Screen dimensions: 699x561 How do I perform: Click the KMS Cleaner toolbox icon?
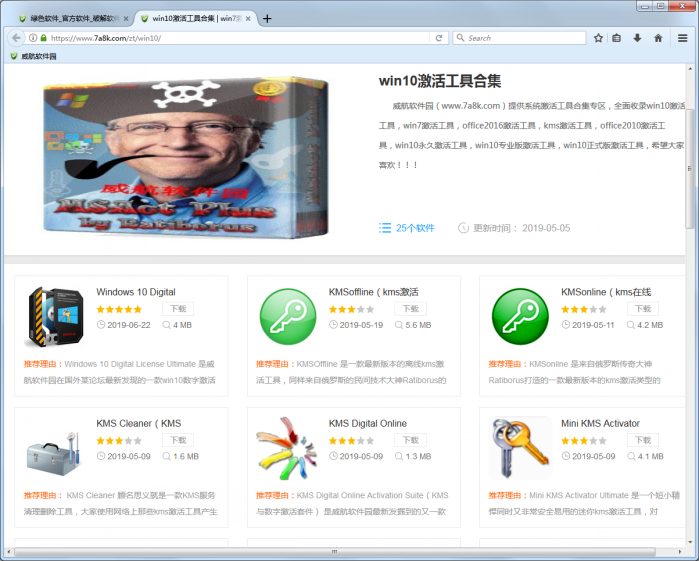[x=55, y=452]
